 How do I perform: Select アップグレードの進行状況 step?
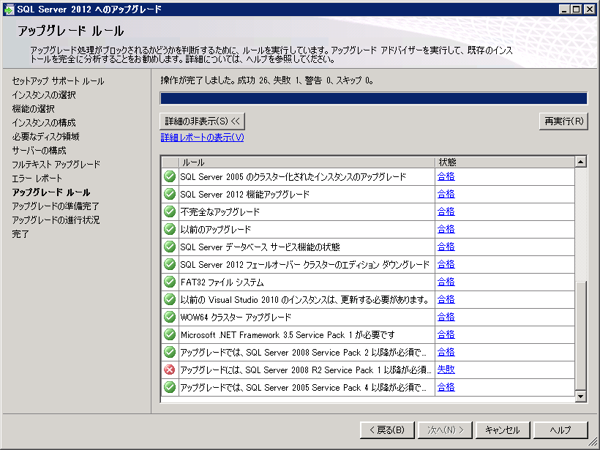(56, 220)
